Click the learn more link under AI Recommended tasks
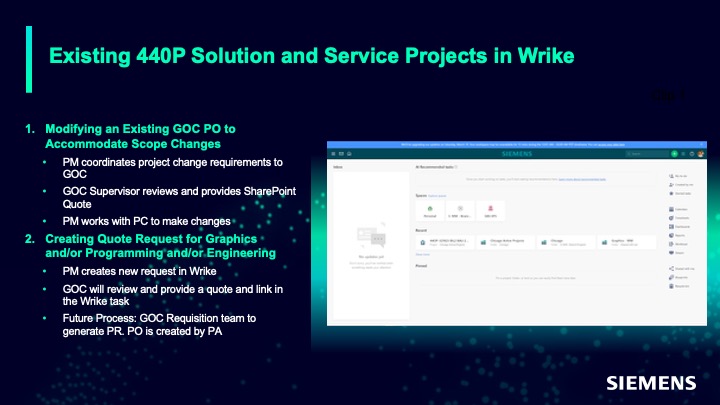 point(582,180)
